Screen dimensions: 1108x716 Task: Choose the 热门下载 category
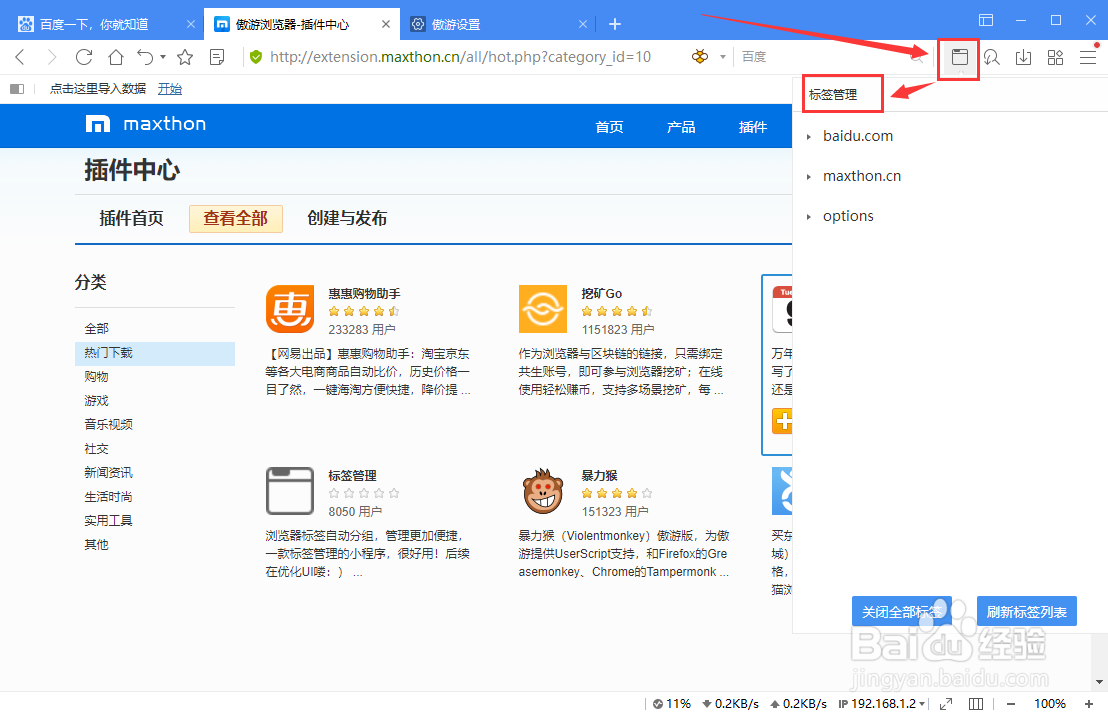pos(155,353)
